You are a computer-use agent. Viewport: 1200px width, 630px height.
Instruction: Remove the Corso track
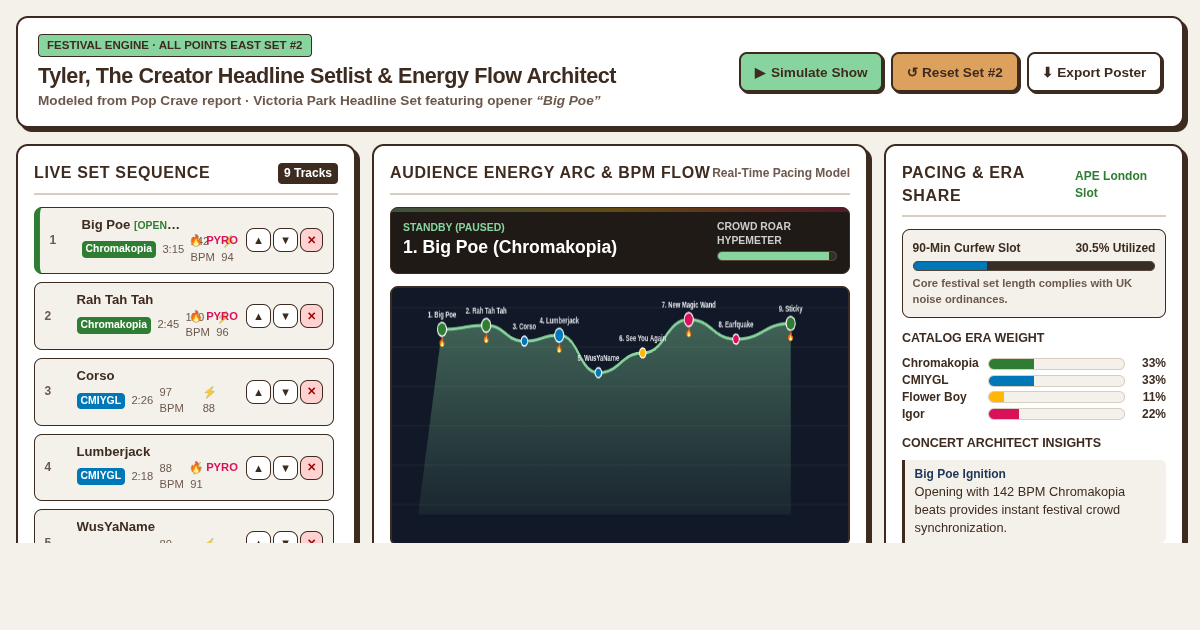311,392
